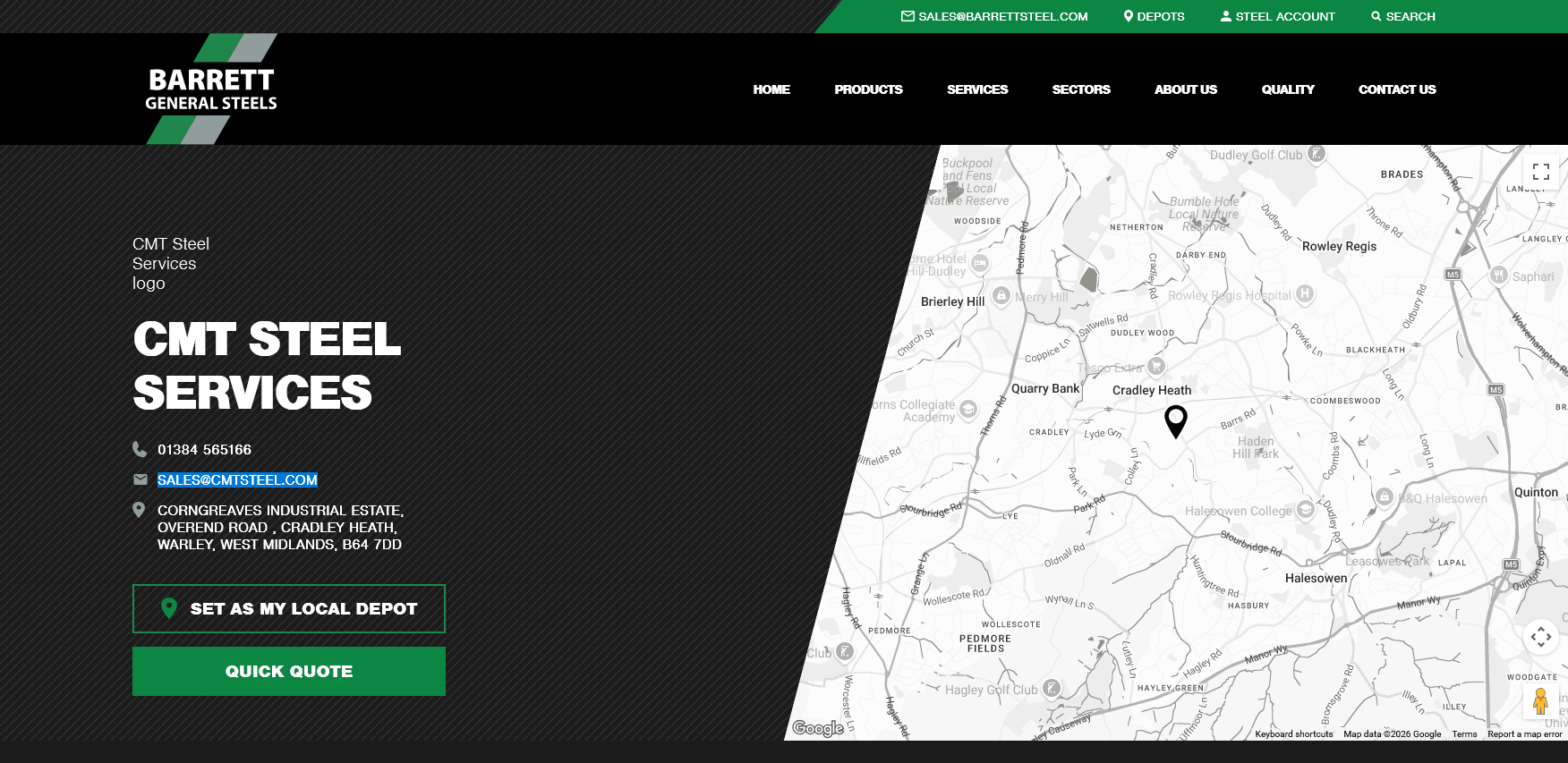Viewport: 1568px width, 763px height.
Task: Open the SALES@BARRETTSTEEL.COM email link
Action: pos(1003,16)
